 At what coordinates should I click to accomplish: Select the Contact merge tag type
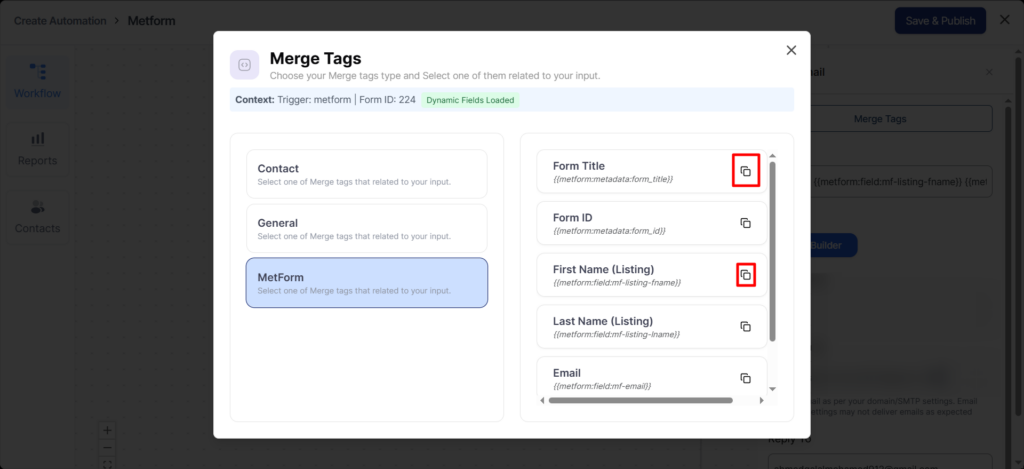click(367, 174)
